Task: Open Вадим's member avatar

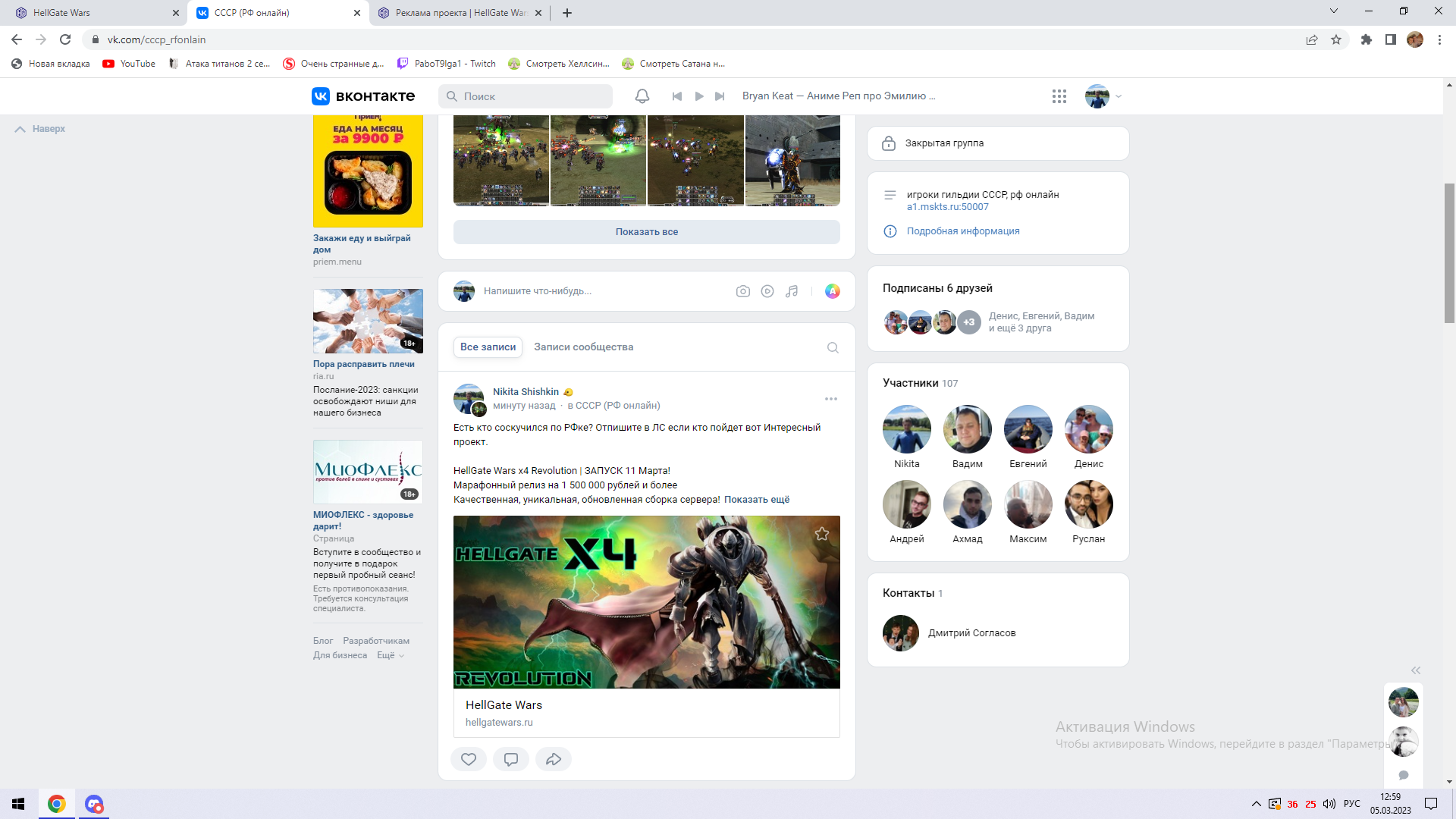Action: pos(968,429)
